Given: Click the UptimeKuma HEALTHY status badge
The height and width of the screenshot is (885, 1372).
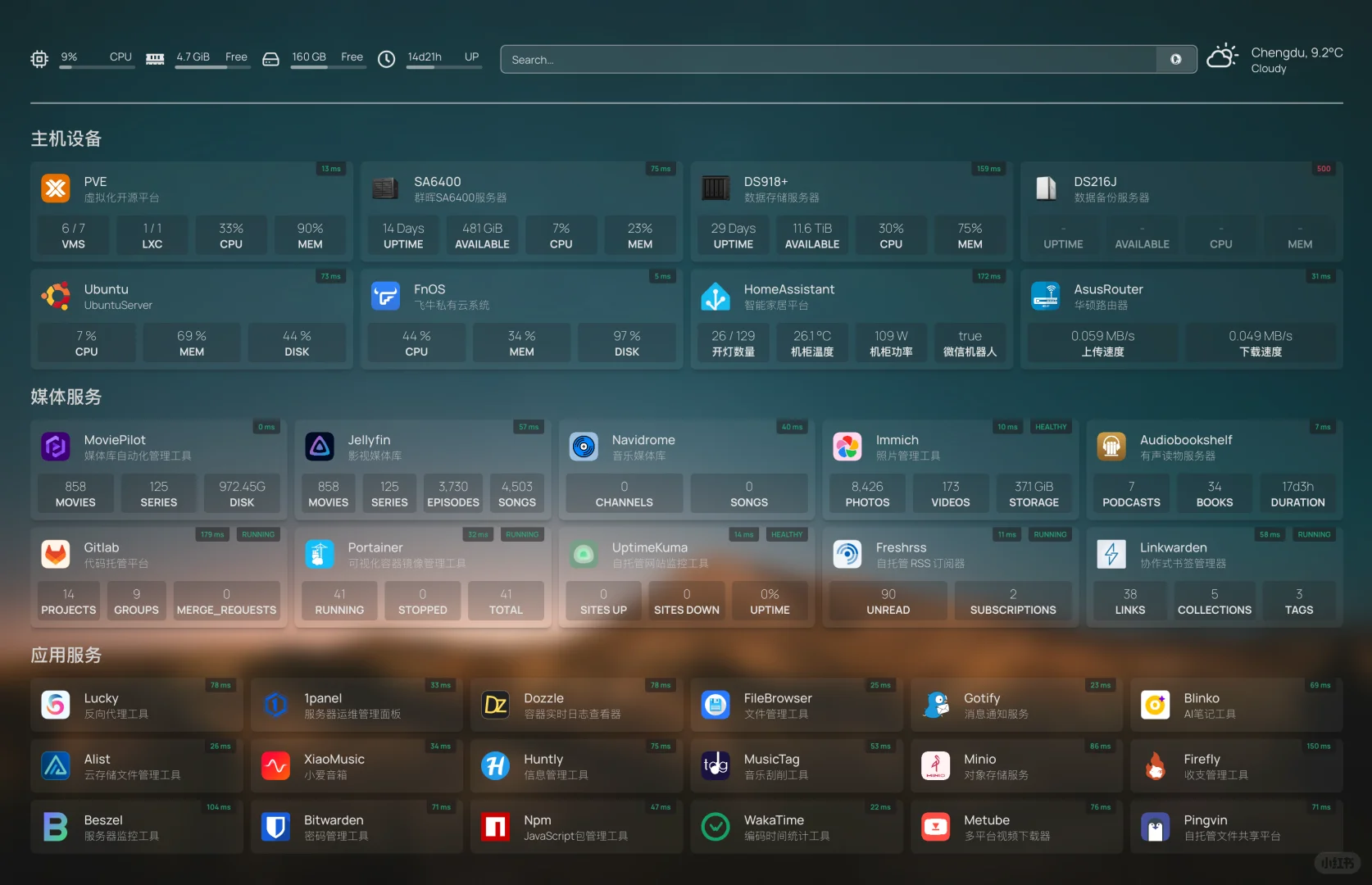Looking at the screenshot, I should (787, 534).
